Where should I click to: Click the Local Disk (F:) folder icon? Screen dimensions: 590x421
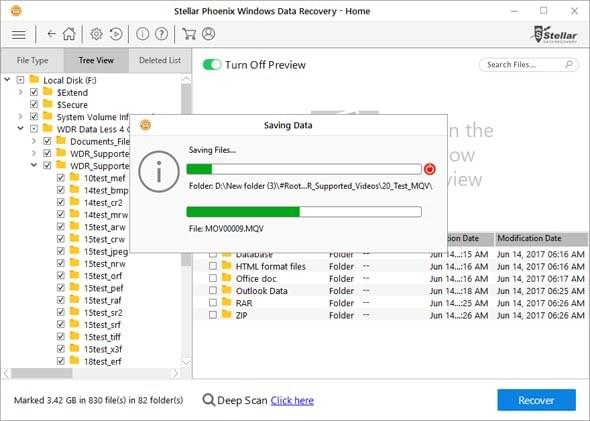tap(34, 79)
